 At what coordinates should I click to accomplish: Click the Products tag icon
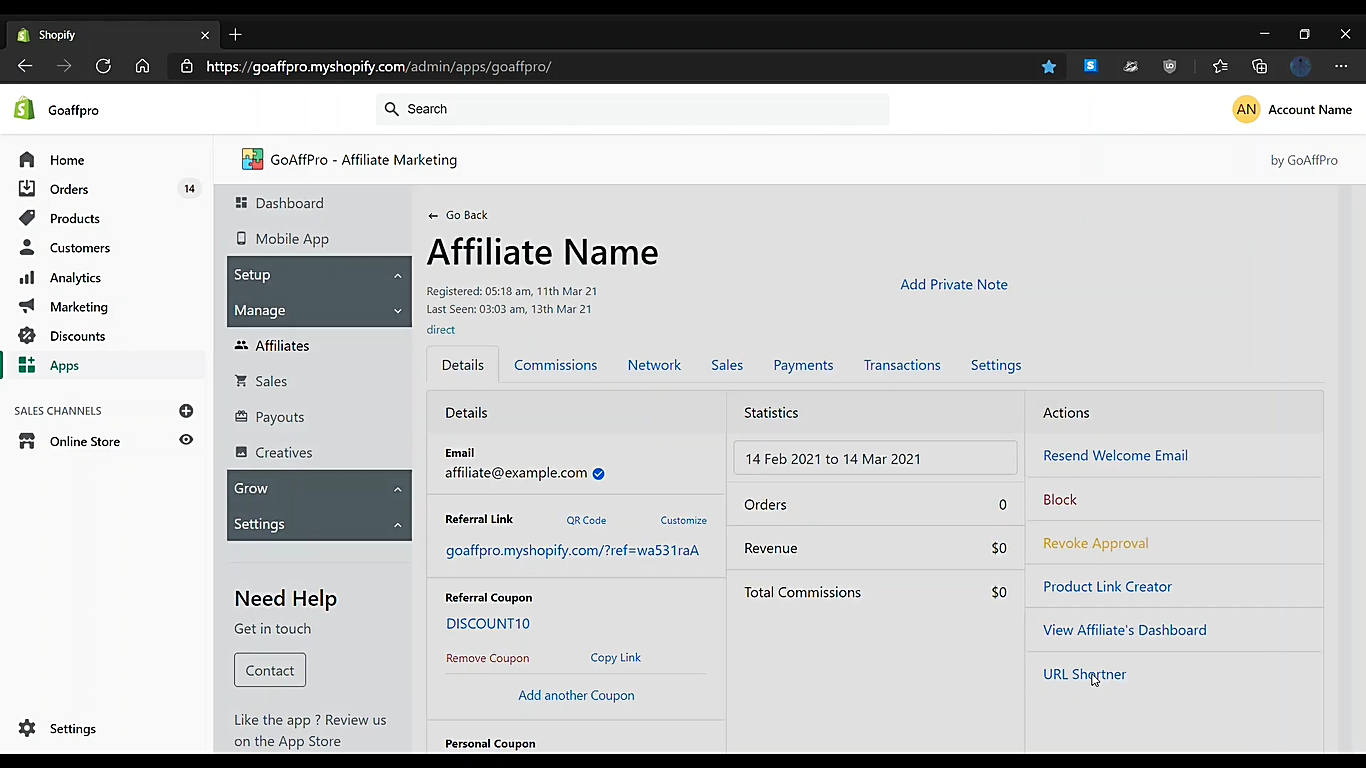(x=27, y=218)
